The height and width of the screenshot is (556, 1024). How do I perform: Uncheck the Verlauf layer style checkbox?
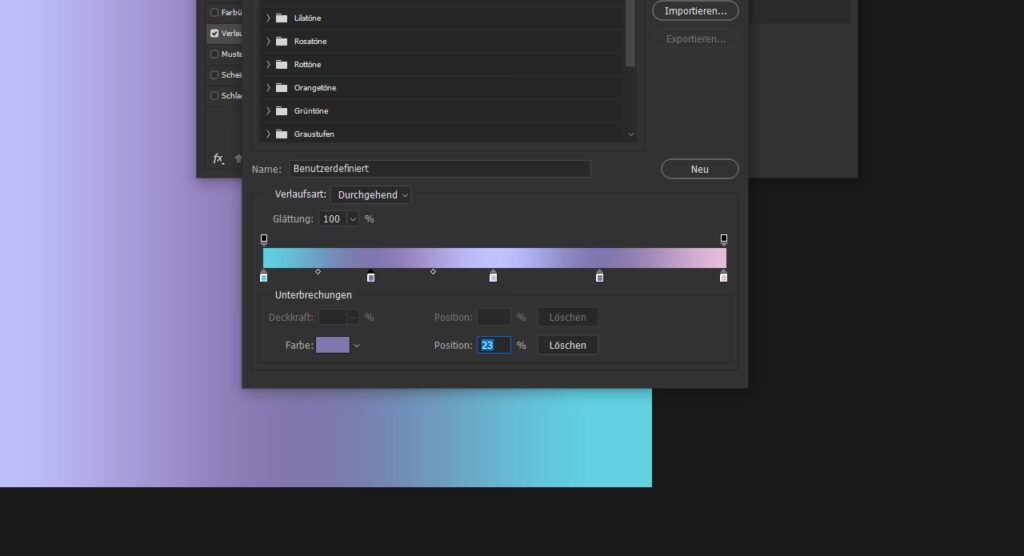click(214, 33)
